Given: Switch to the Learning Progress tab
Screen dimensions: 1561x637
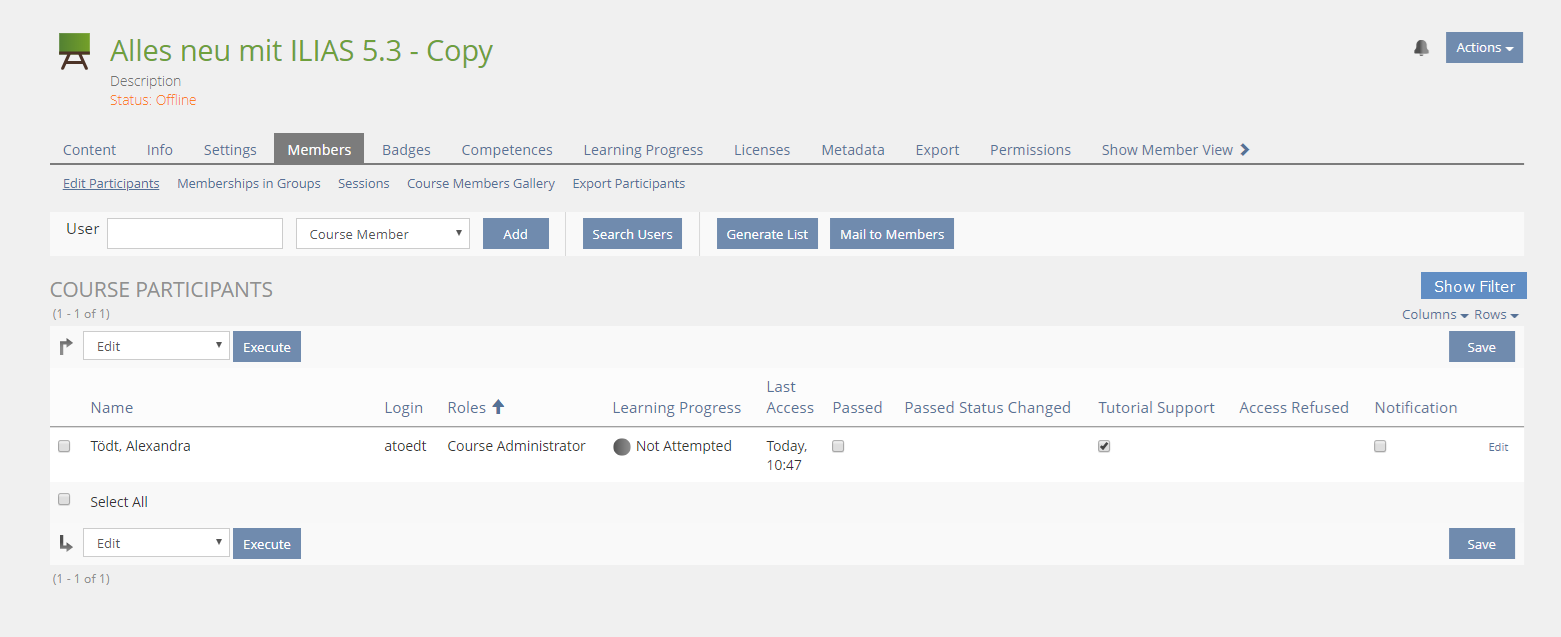Looking at the screenshot, I should tap(643, 150).
